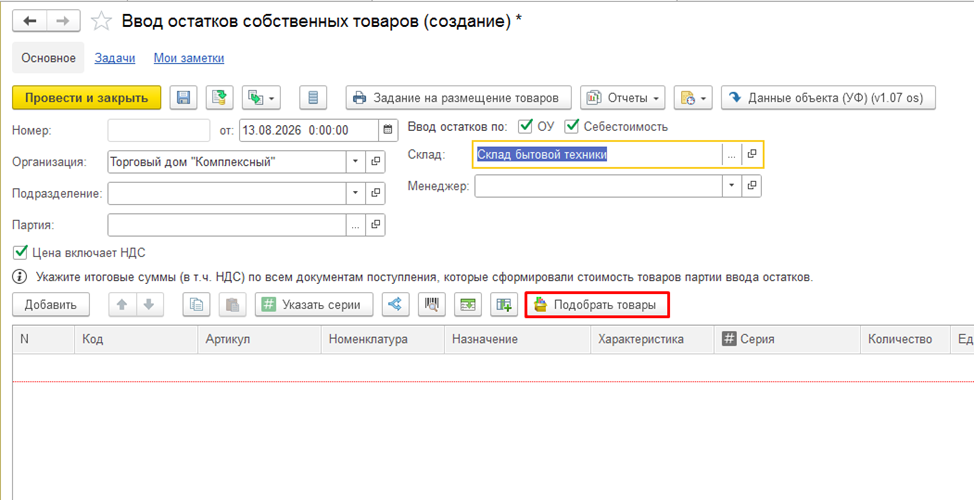974x500 pixels.
Task: Click the Количество column header
Action: [x=906, y=339]
